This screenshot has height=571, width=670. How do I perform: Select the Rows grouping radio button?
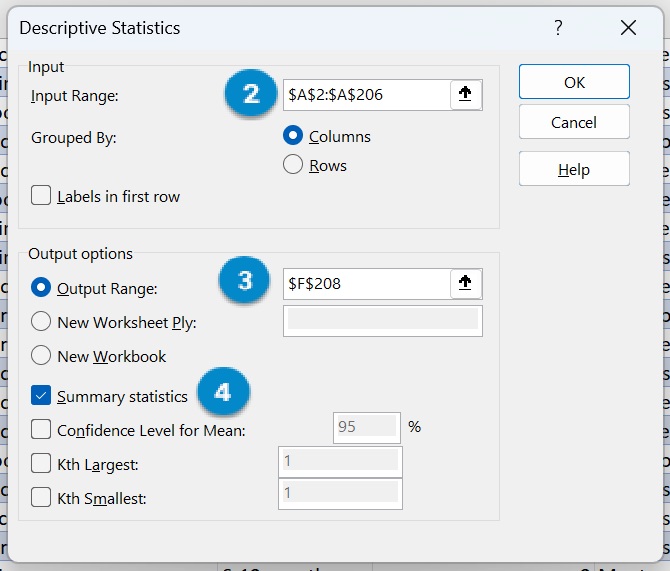[x=294, y=165]
